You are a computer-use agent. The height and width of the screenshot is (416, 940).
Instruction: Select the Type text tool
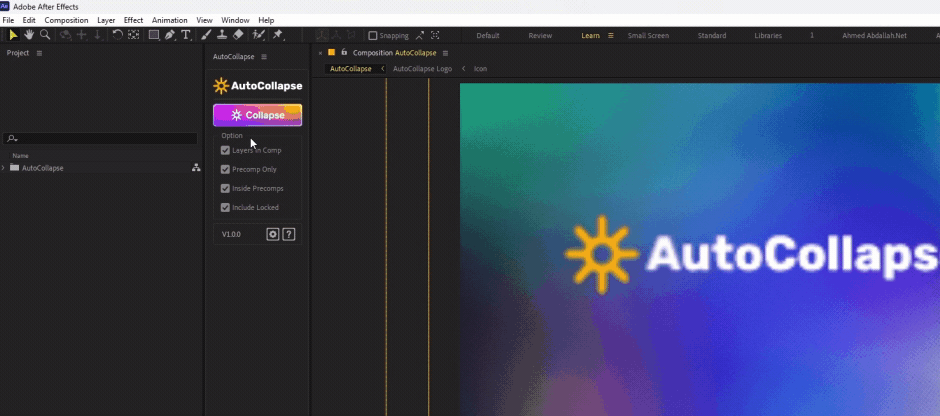[186, 35]
